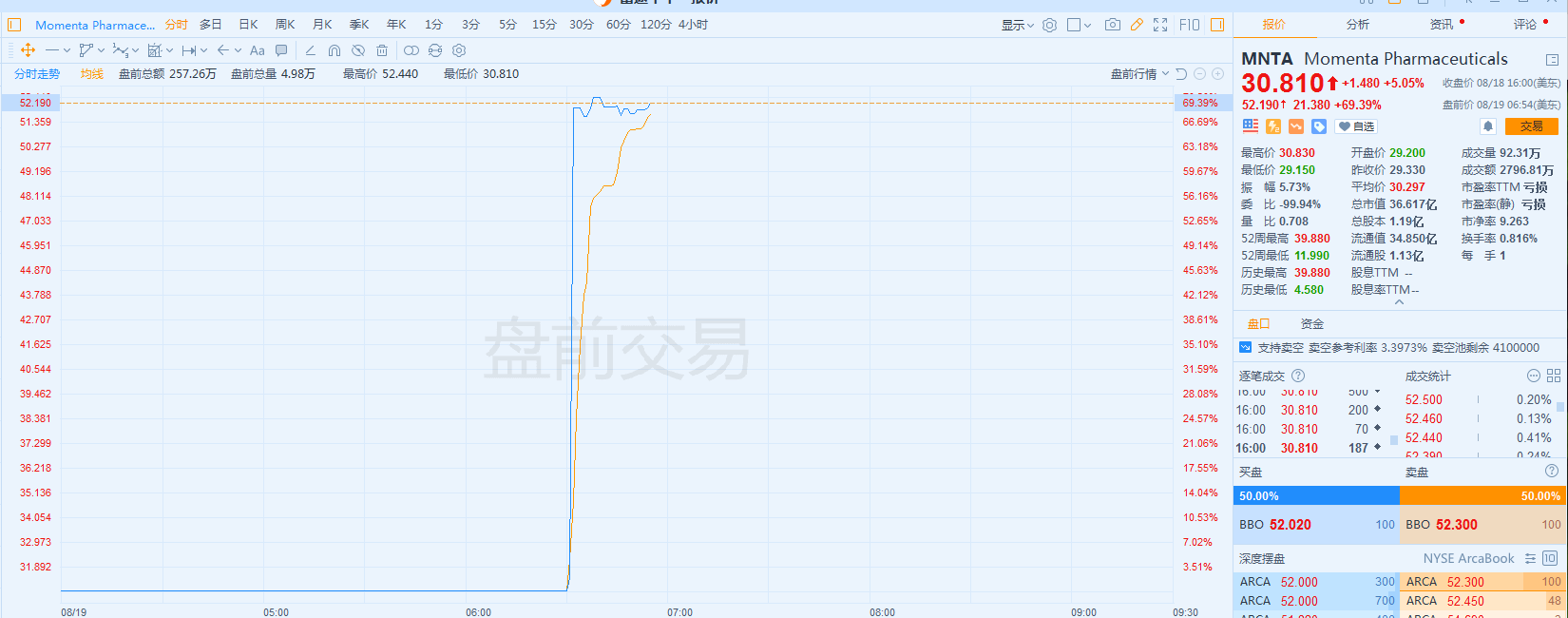Select the channel/parallel line drawing tool
The height and width of the screenshot is (618, 1568).
click(86, 50)
